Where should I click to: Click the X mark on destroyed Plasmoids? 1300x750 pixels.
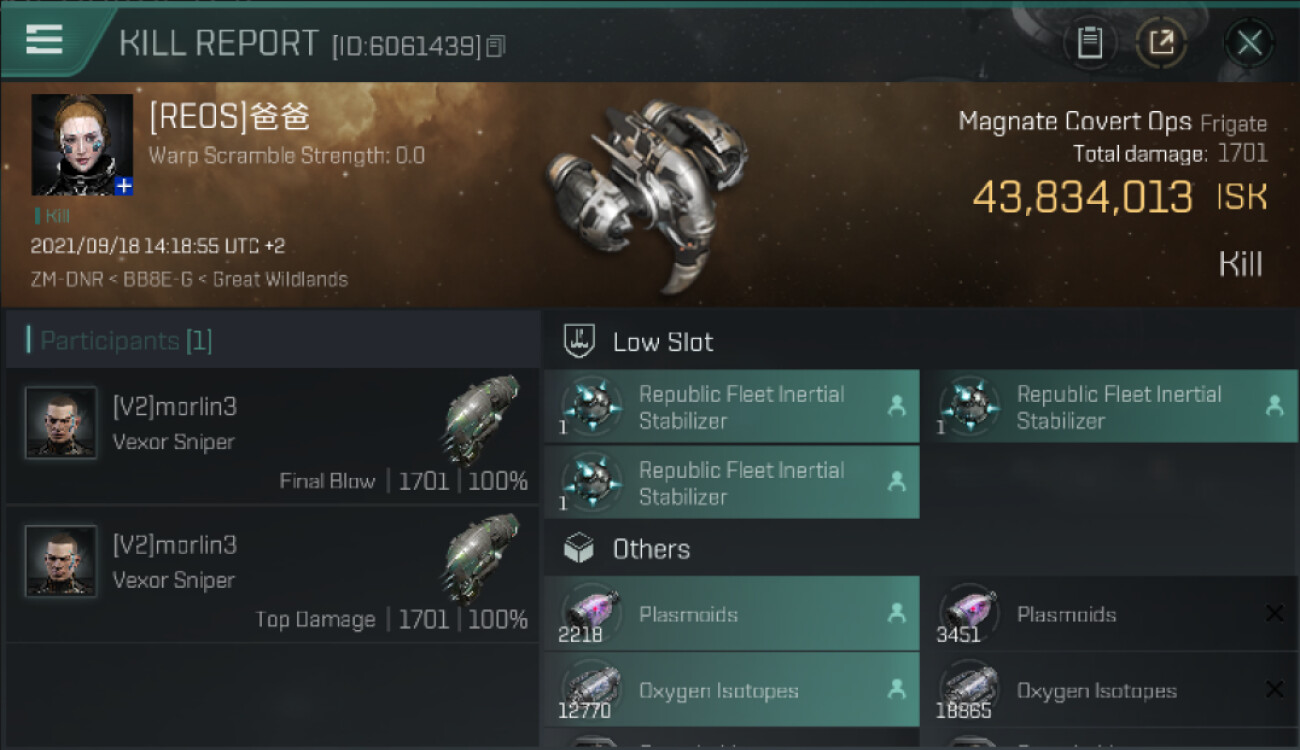click(x=1274, y=614)
